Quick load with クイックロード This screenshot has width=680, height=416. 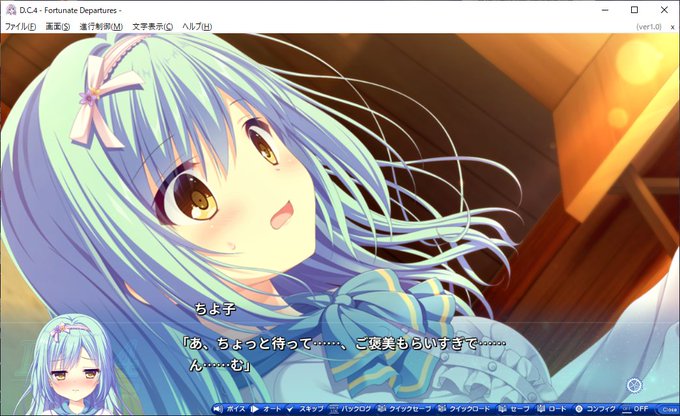pyautogui.click(x=464, y=409)
